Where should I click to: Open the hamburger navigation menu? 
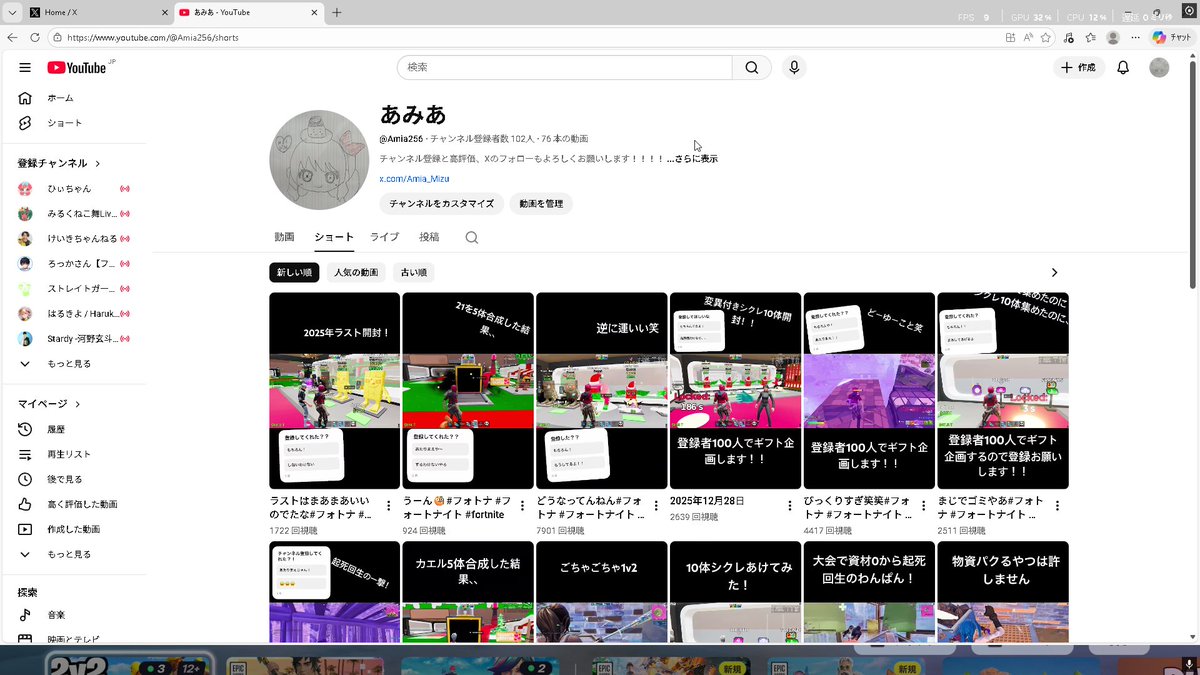(25, 68)
